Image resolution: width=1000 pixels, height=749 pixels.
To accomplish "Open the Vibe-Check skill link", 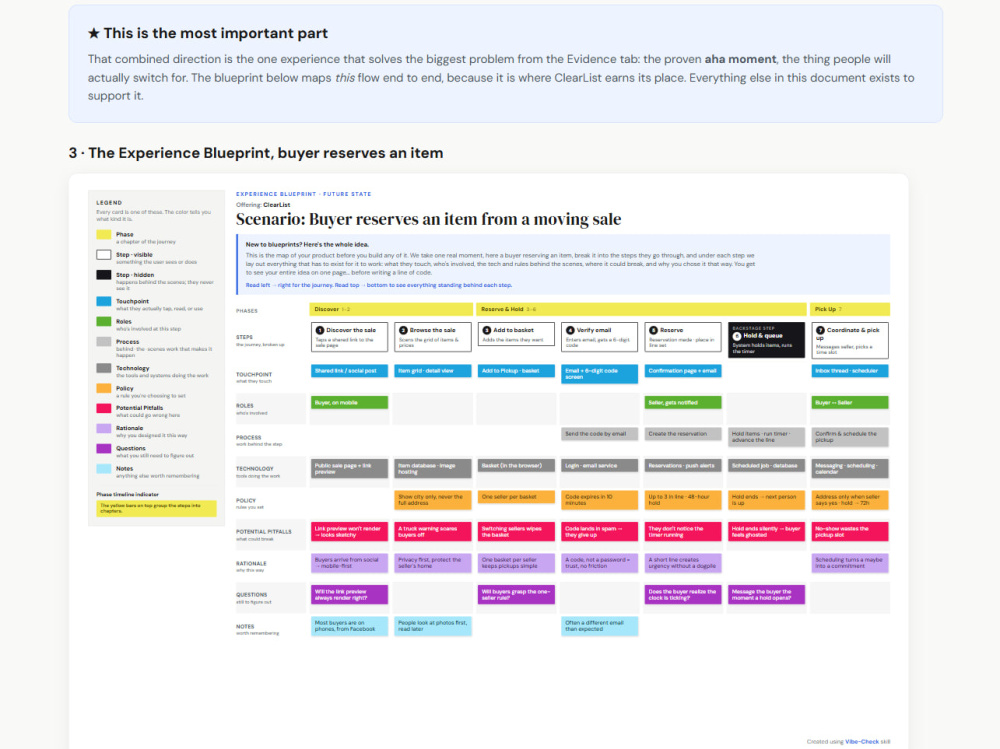I will coord(862,741).
